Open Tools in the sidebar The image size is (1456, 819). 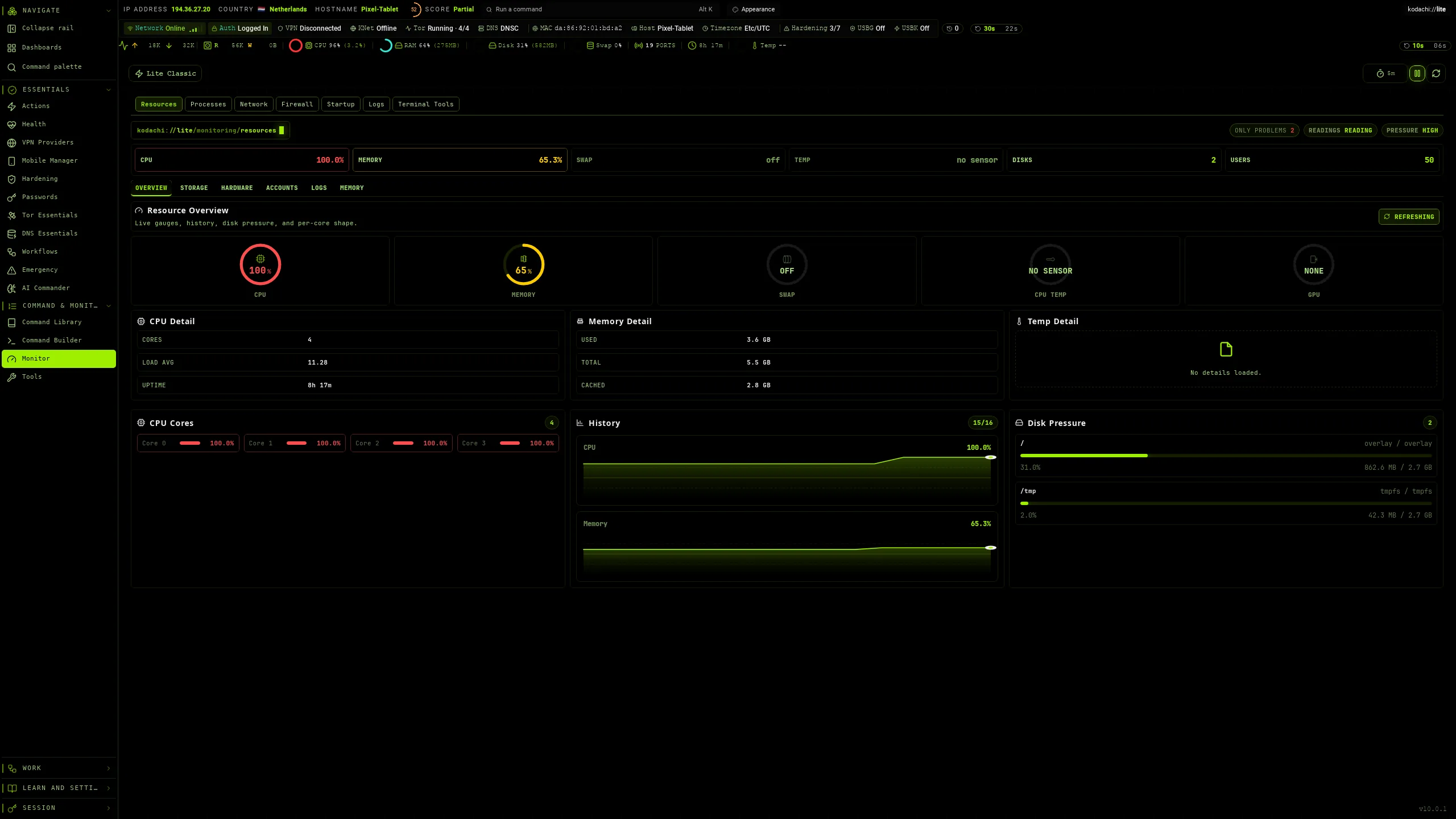pyautogui.click(x=59, y=377)
